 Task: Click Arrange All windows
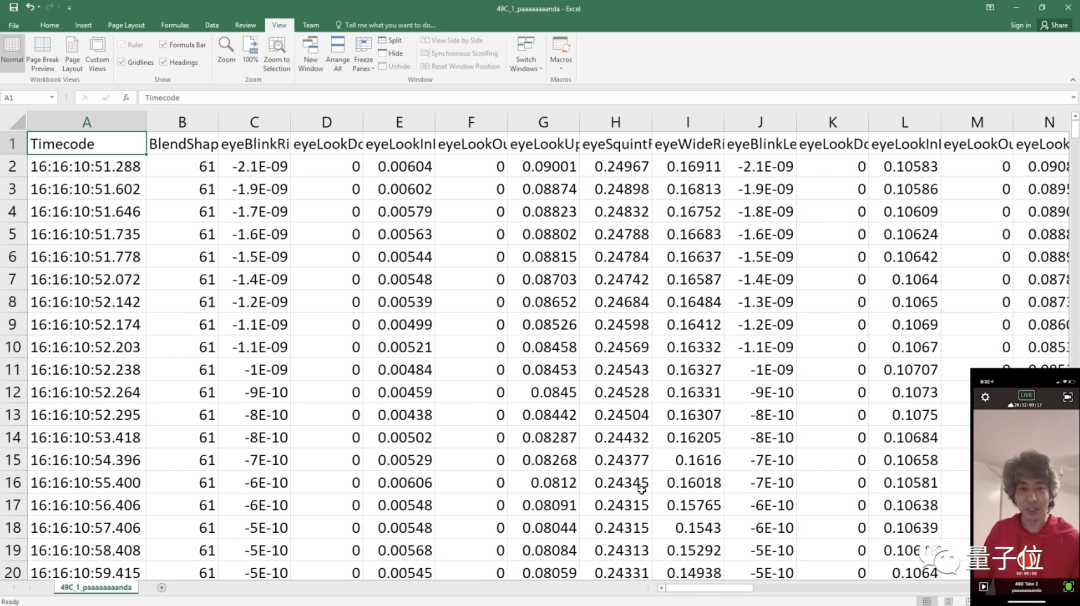[x=338, y=54]
